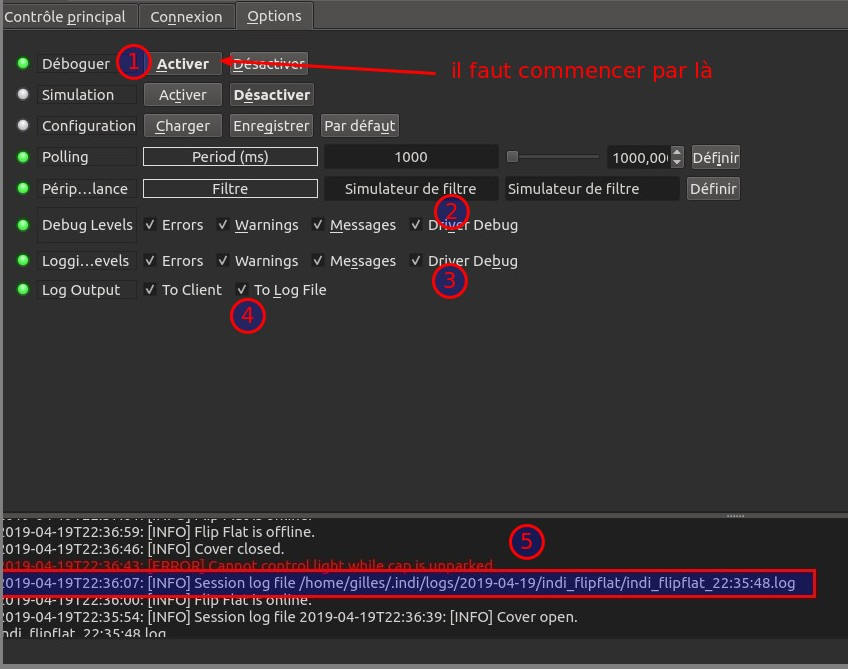
Task: Click the Period (ms) label box
Action: 230,157
